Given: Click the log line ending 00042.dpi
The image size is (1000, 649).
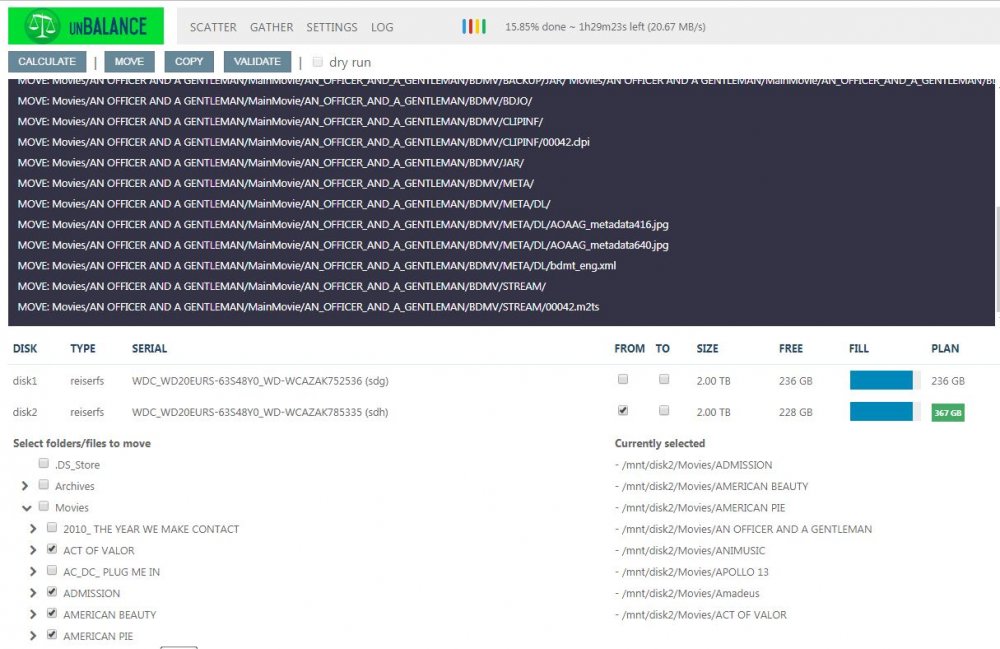Looking at the screenshot, I should 304,142.
